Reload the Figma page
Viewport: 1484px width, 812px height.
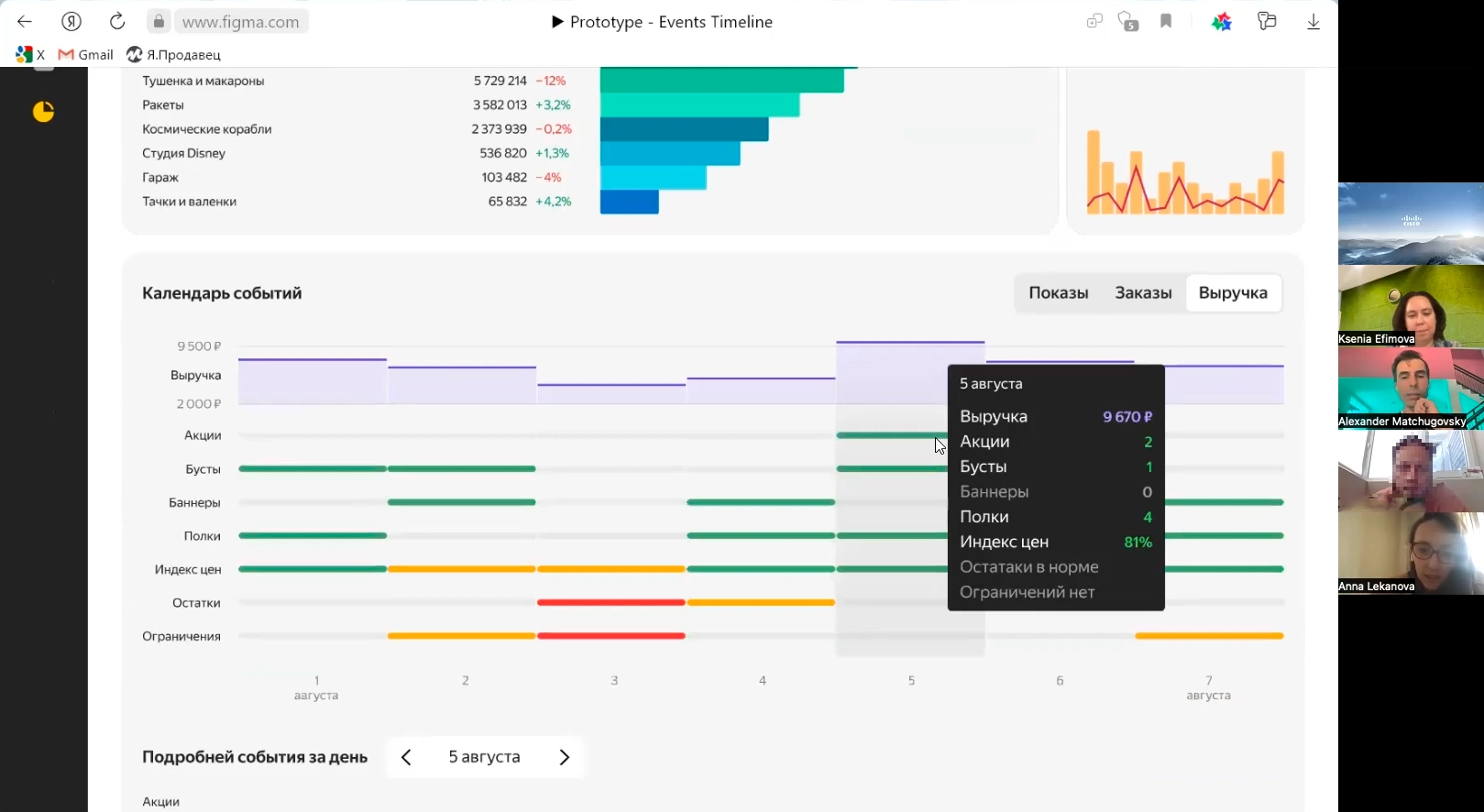point(117,21)
